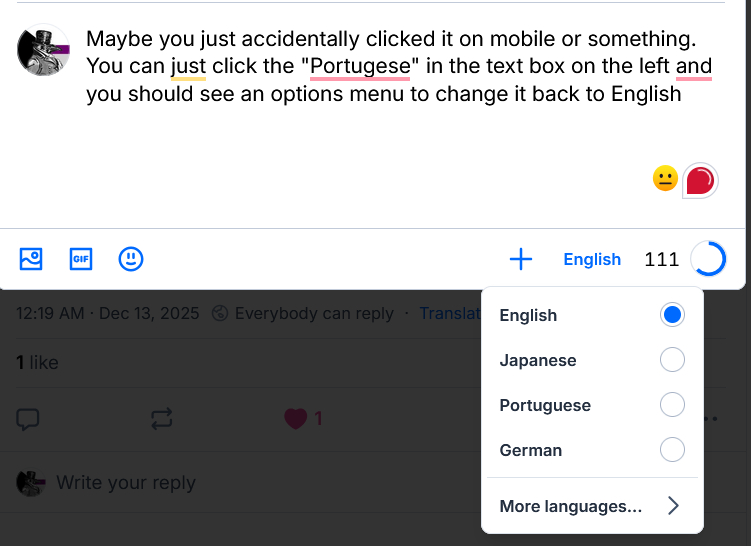Open the GIF picker
The width and height of the screenshot is (751, 546).
[80, 259]
